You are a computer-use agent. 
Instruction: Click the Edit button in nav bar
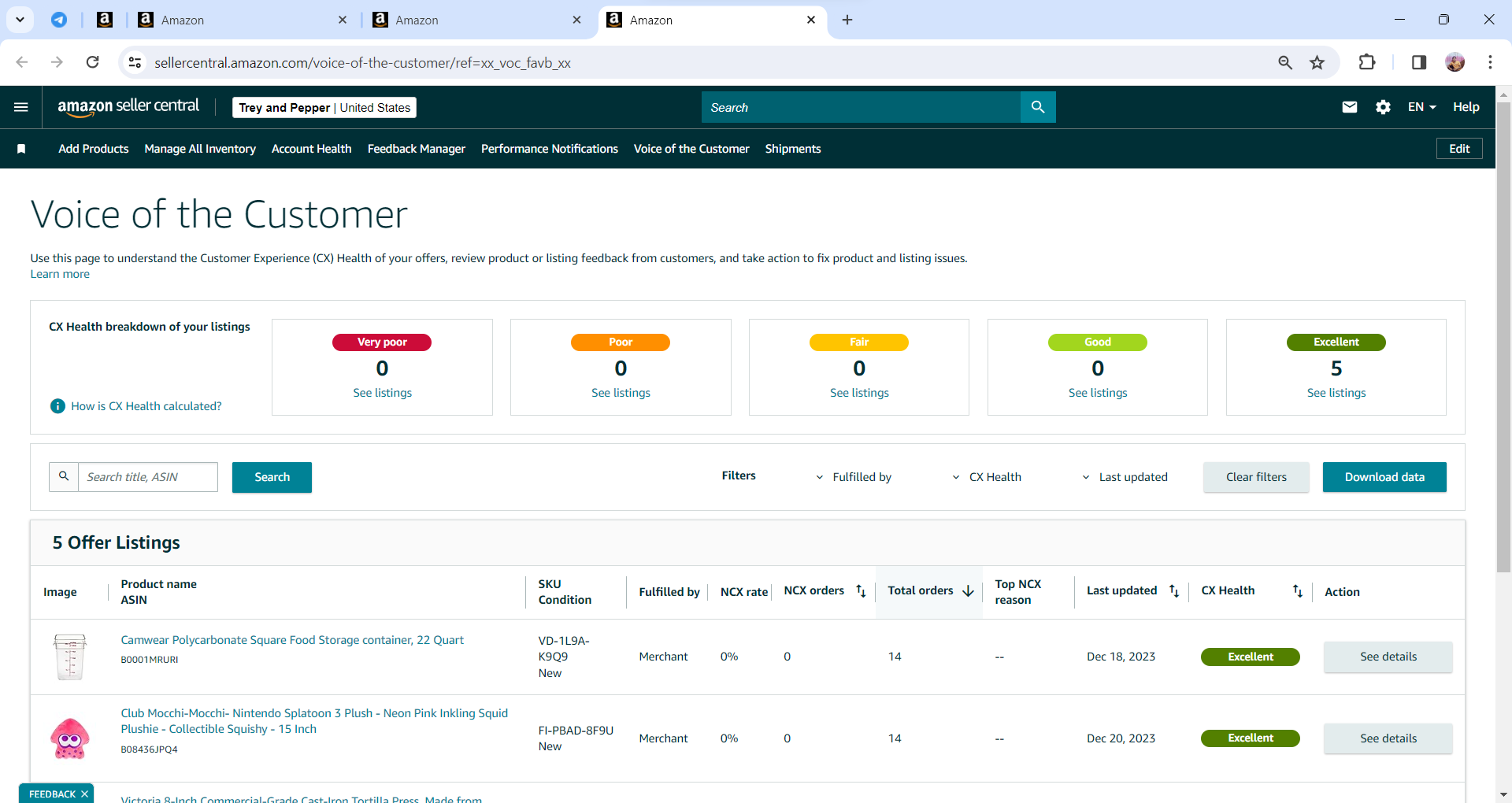[x=1459, y=149]
